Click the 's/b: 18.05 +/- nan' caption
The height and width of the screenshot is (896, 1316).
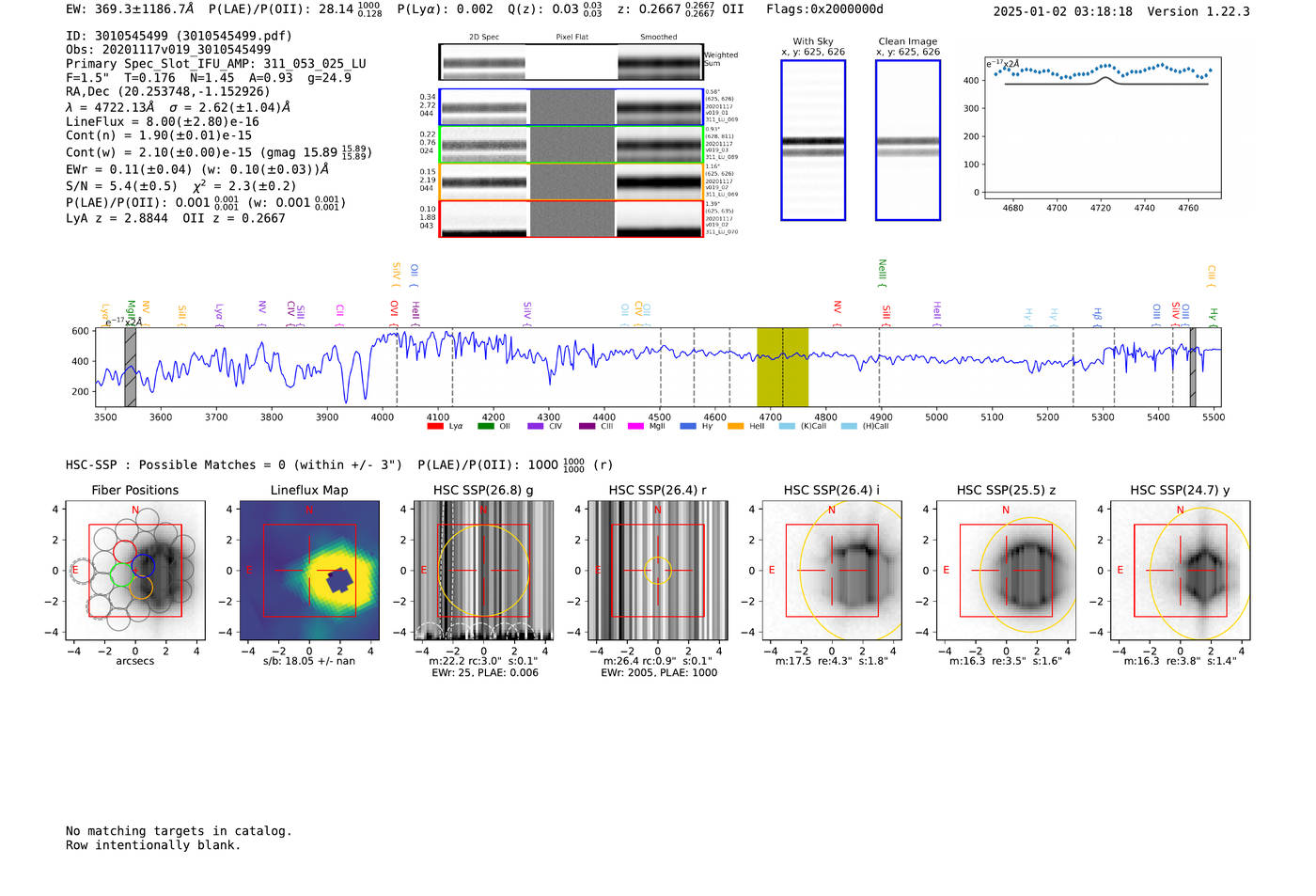coord(309,661)
